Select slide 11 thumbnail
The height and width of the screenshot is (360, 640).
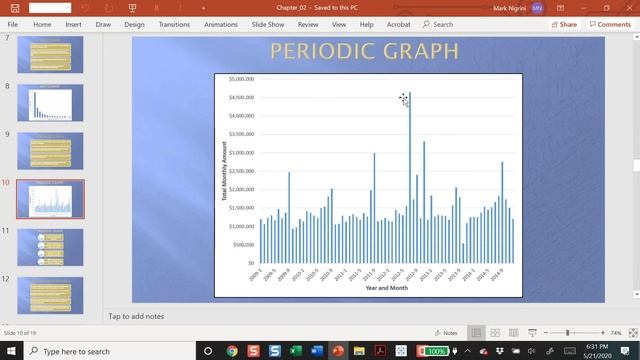click(x=50, y=247)
